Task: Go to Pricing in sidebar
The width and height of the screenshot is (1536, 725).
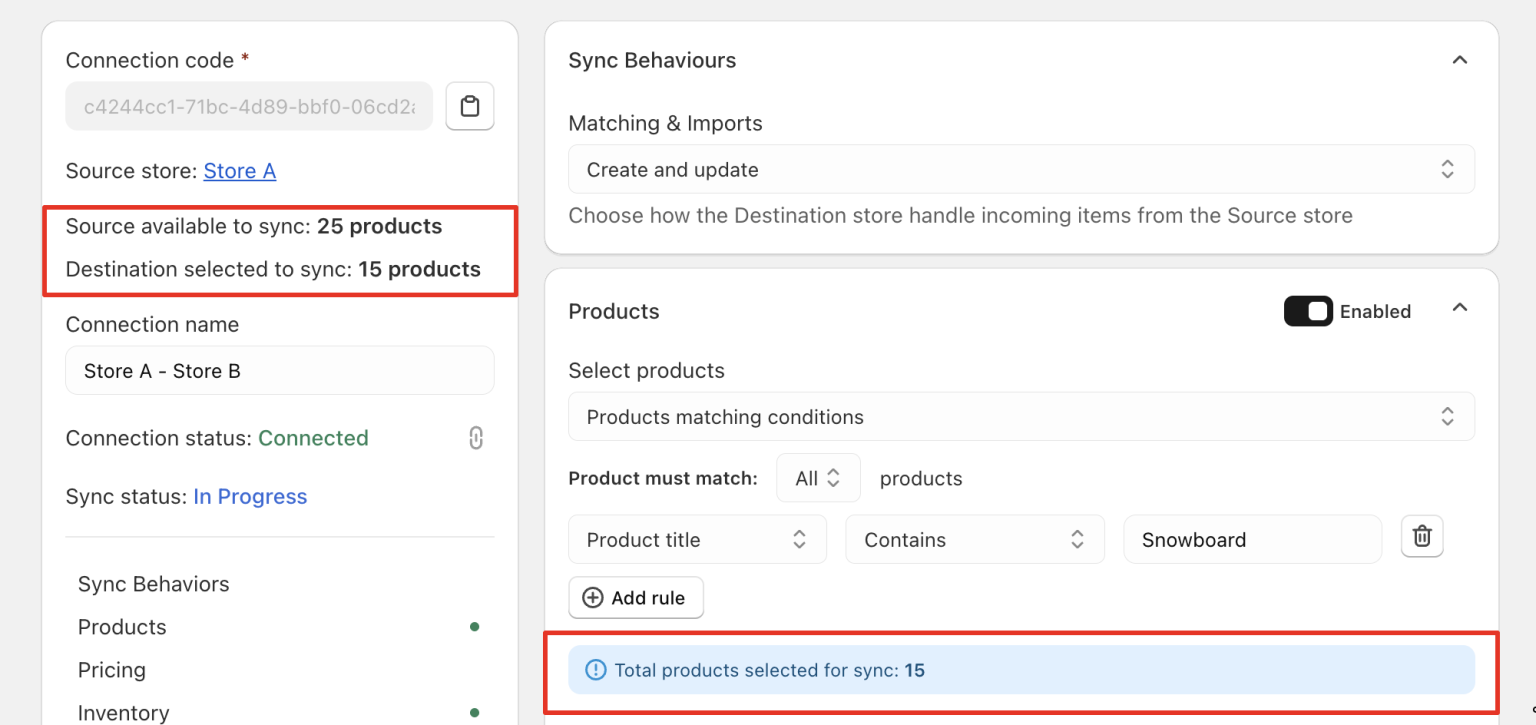Action: (112, 670)
